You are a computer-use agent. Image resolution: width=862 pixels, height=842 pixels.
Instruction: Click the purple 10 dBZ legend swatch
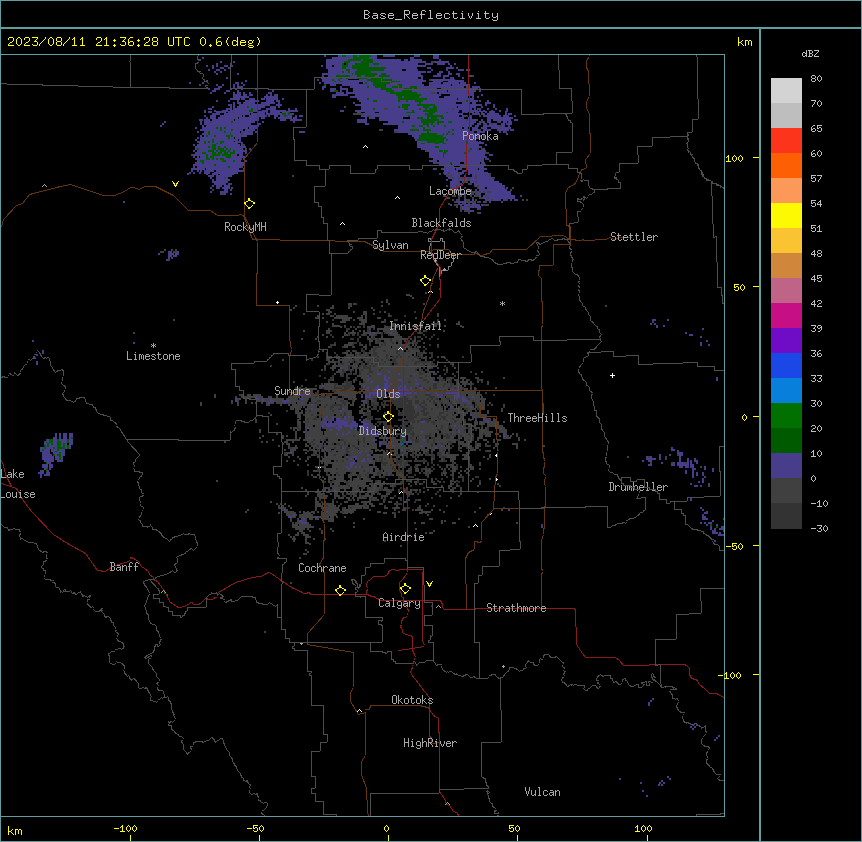pos(786,466)
